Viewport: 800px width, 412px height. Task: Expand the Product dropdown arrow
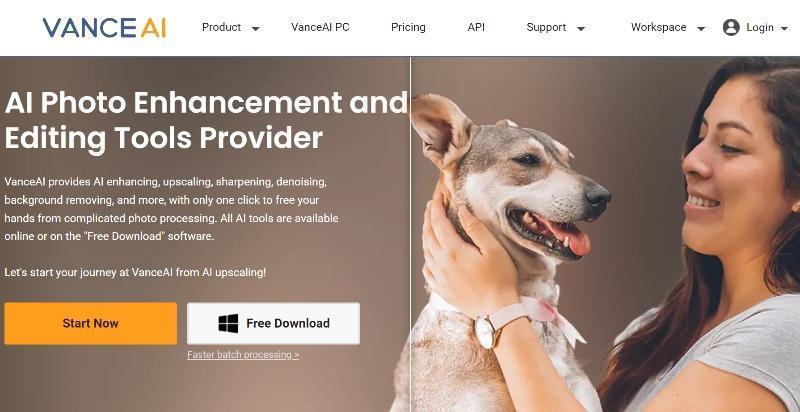tap(256, 29)
